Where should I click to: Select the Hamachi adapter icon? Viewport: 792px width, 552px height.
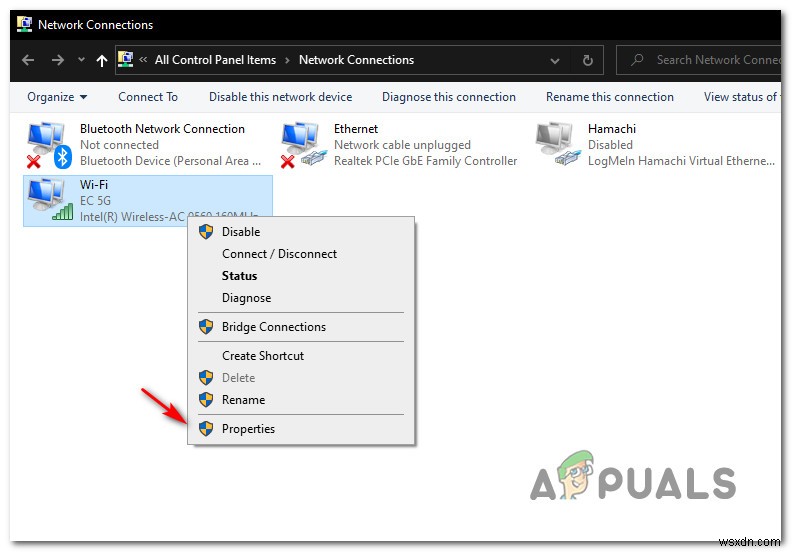point(557,144)
